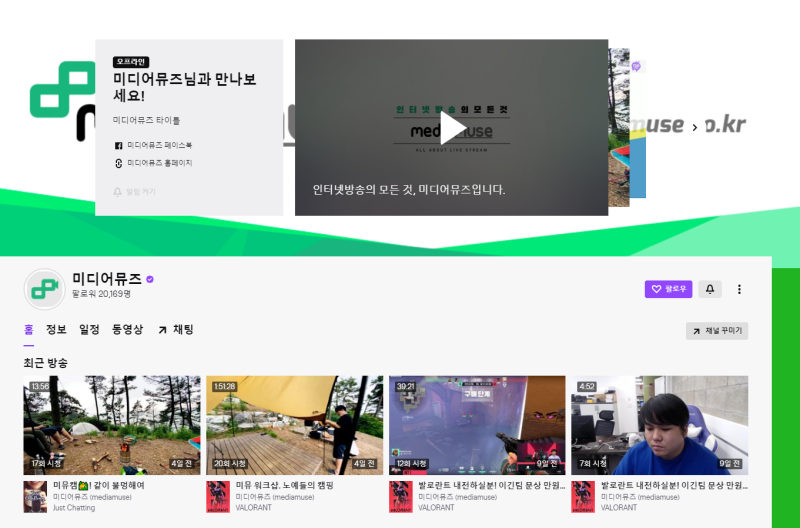Toggle the notification bell beside 팔로우
Screen dimensions: 800x528
(710, 289)
